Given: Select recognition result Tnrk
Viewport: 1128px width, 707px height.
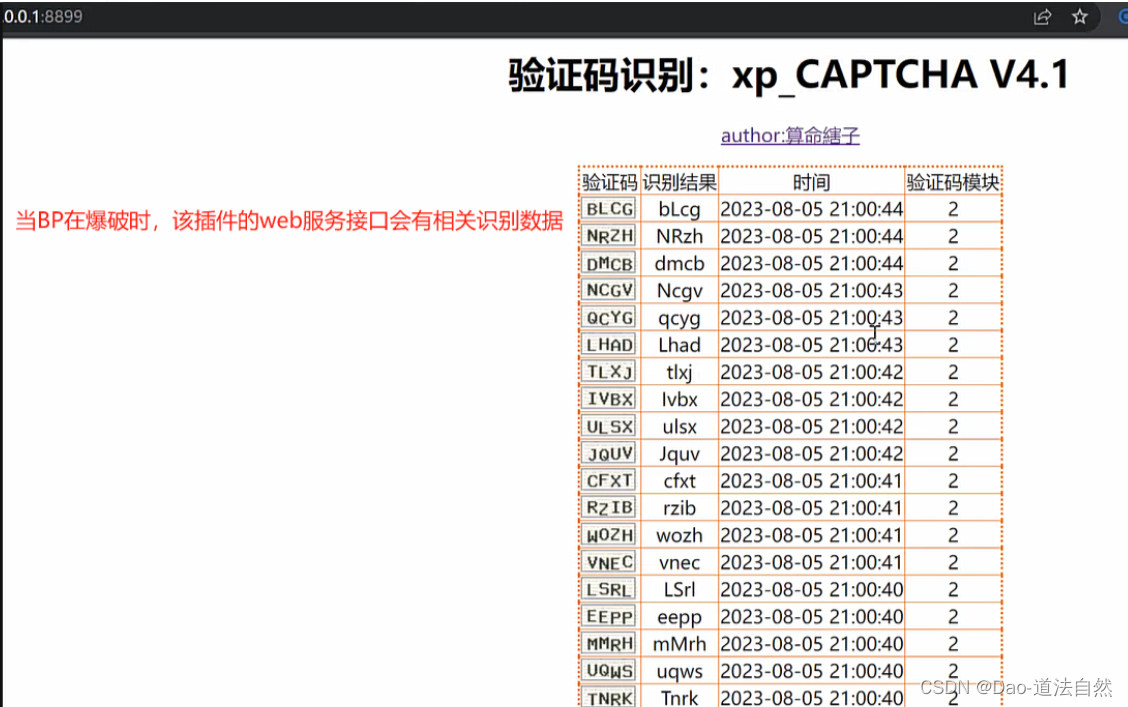Looking at the screenshot, I should (x=679, y=698).
